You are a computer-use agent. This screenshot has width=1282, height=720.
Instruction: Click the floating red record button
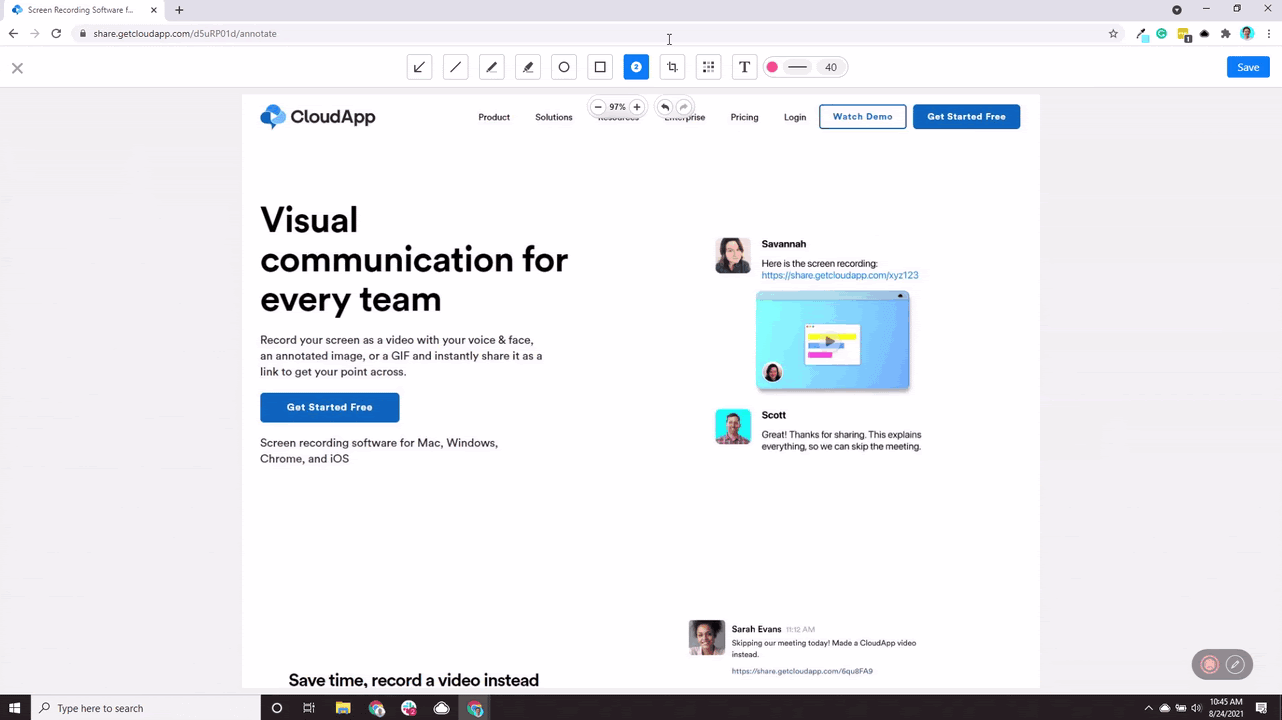point(1209,664)
